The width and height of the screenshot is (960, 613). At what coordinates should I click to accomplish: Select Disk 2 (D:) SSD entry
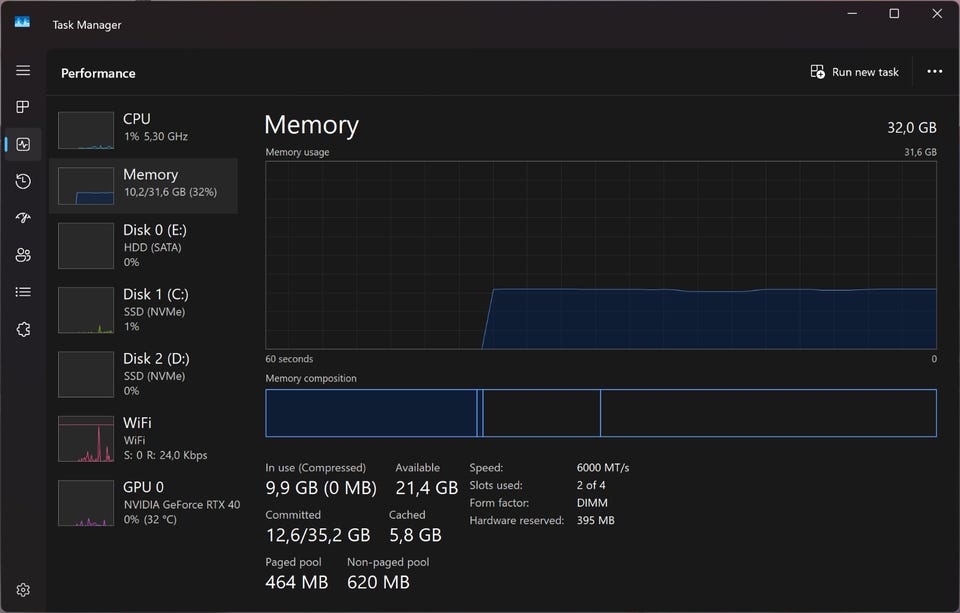click(x=145, y=374)
